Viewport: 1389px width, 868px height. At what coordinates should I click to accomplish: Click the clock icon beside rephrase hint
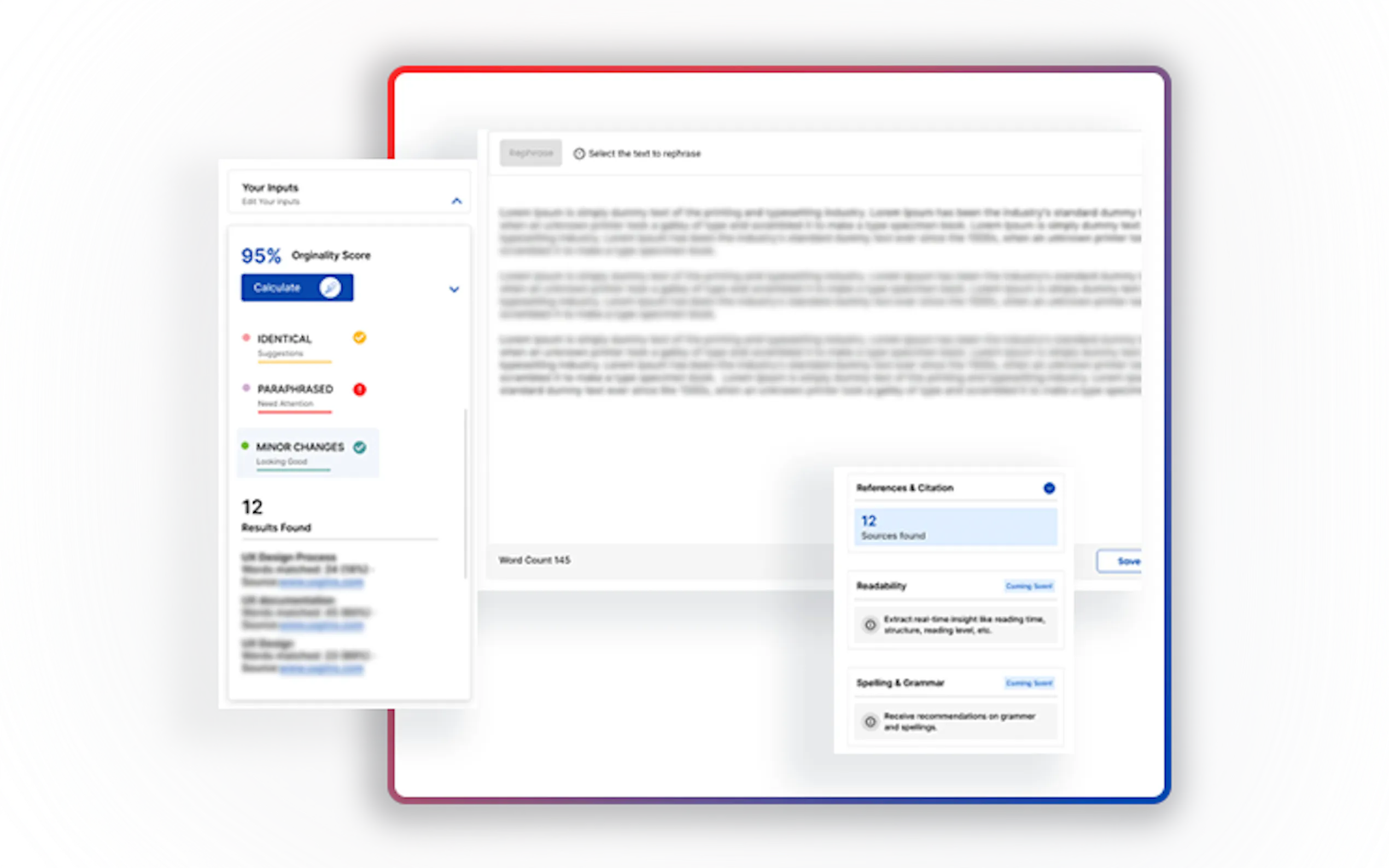579,154
